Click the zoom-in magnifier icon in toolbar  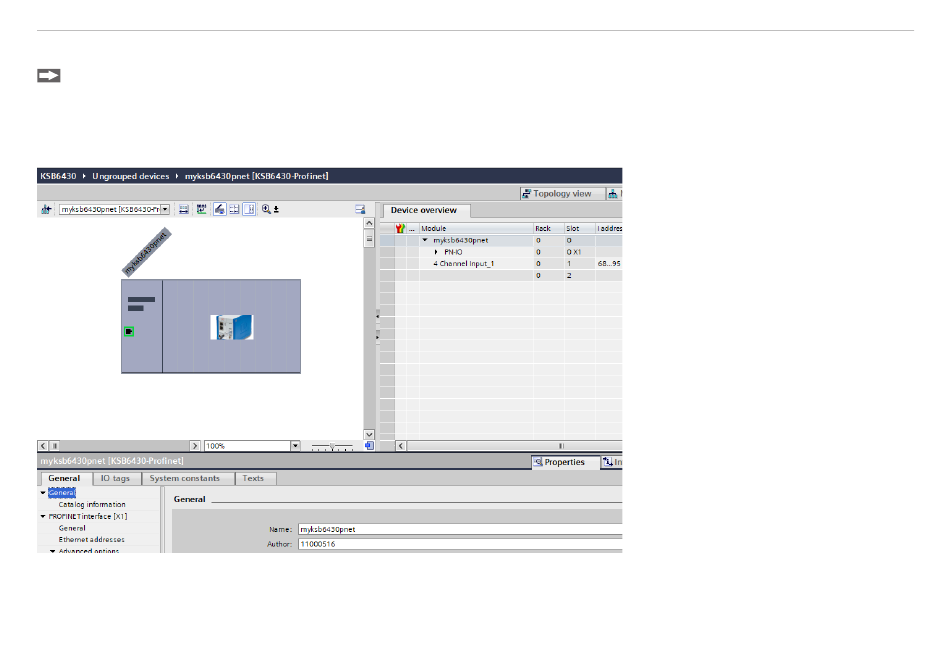coord(267,210)
